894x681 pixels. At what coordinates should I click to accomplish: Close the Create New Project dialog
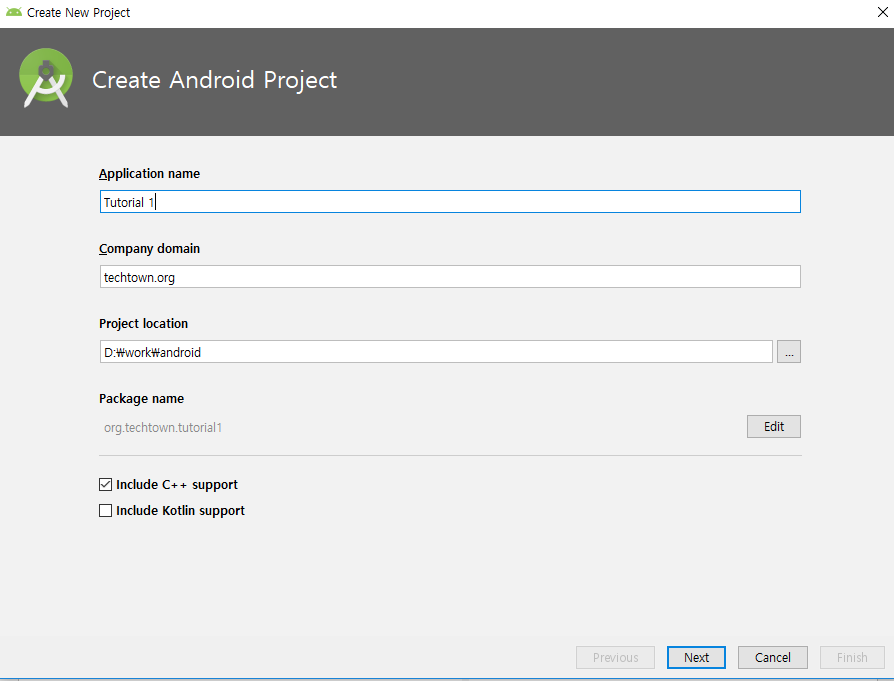click(x=882, y=12)
